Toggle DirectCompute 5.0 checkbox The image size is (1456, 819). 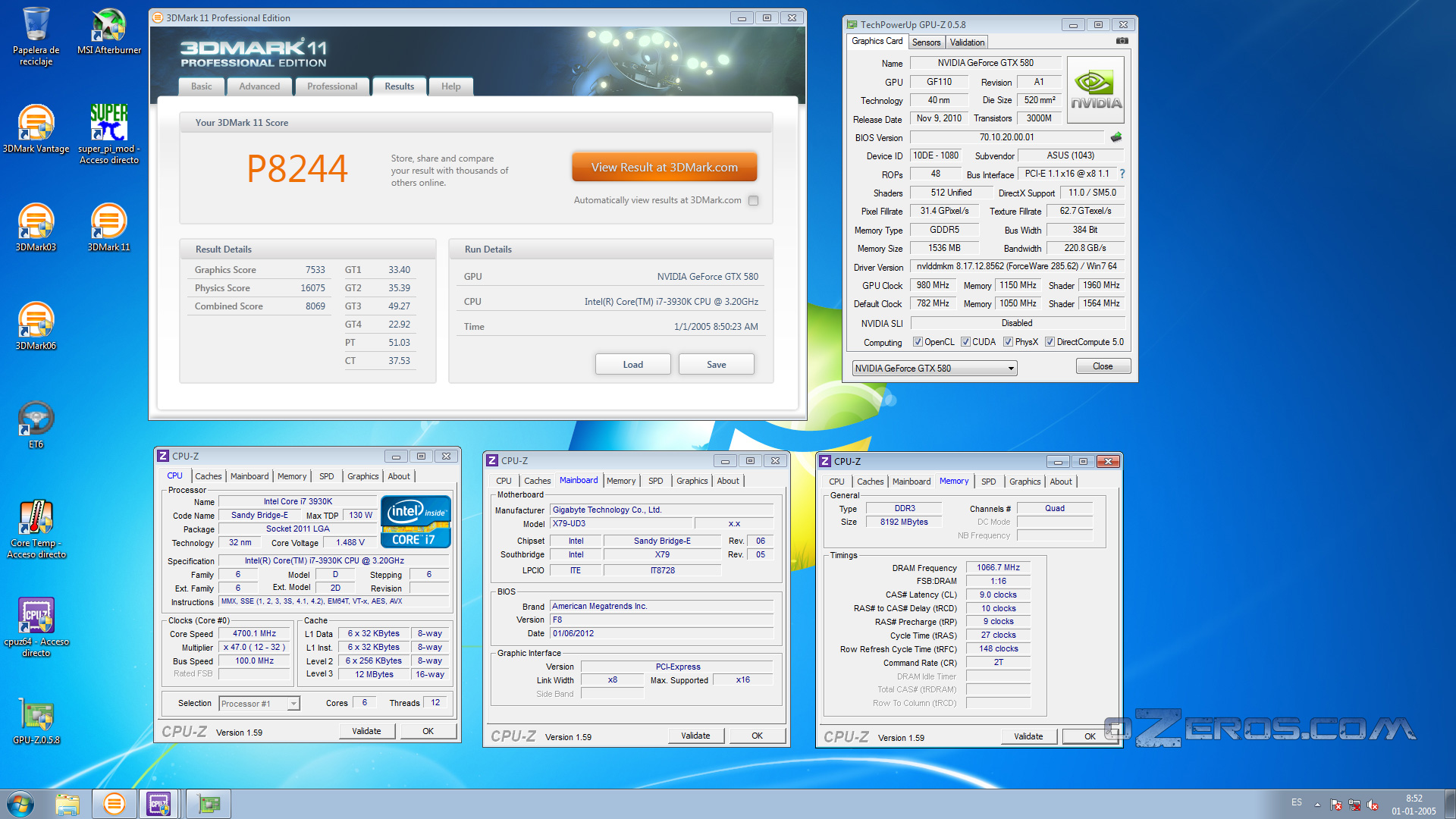[1050, 342]
